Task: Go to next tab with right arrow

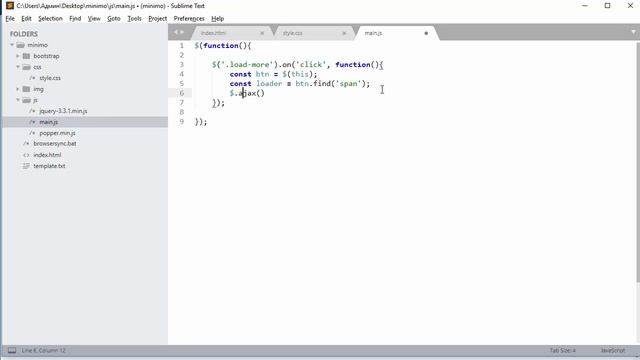Action: (x=182, y=32)
